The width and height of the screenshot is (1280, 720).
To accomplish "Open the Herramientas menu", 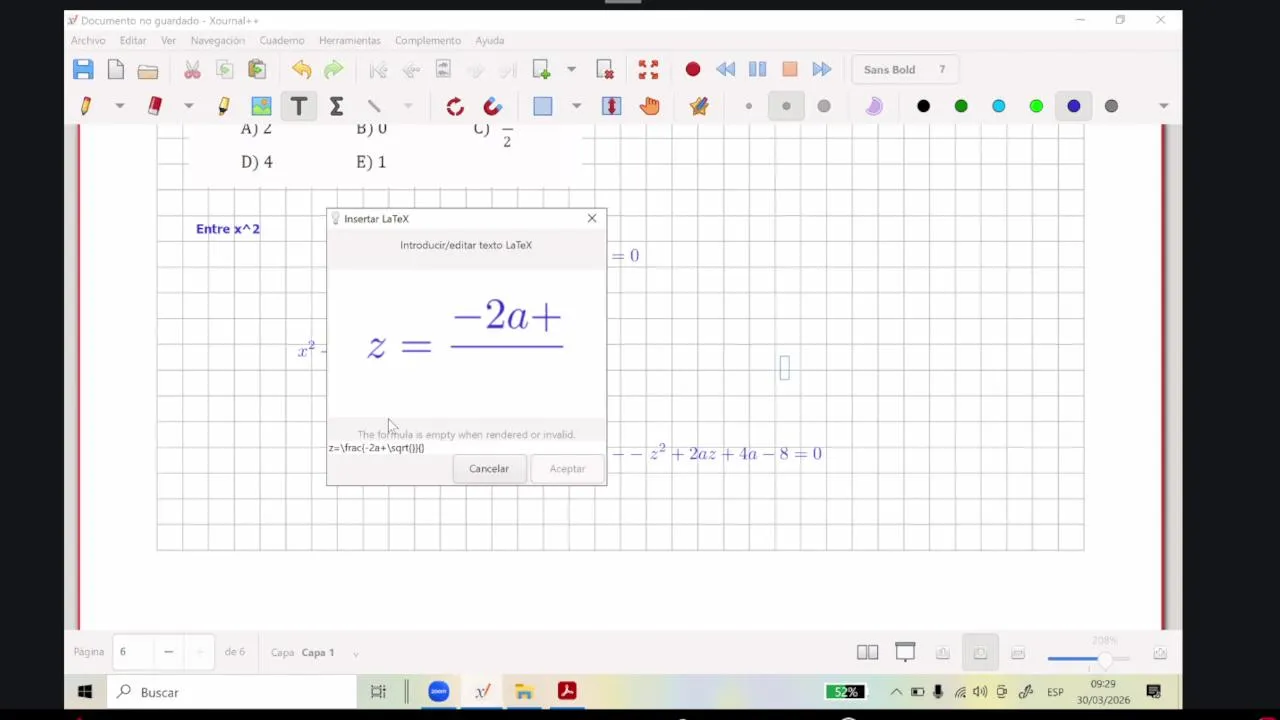I will click(350, 41).
